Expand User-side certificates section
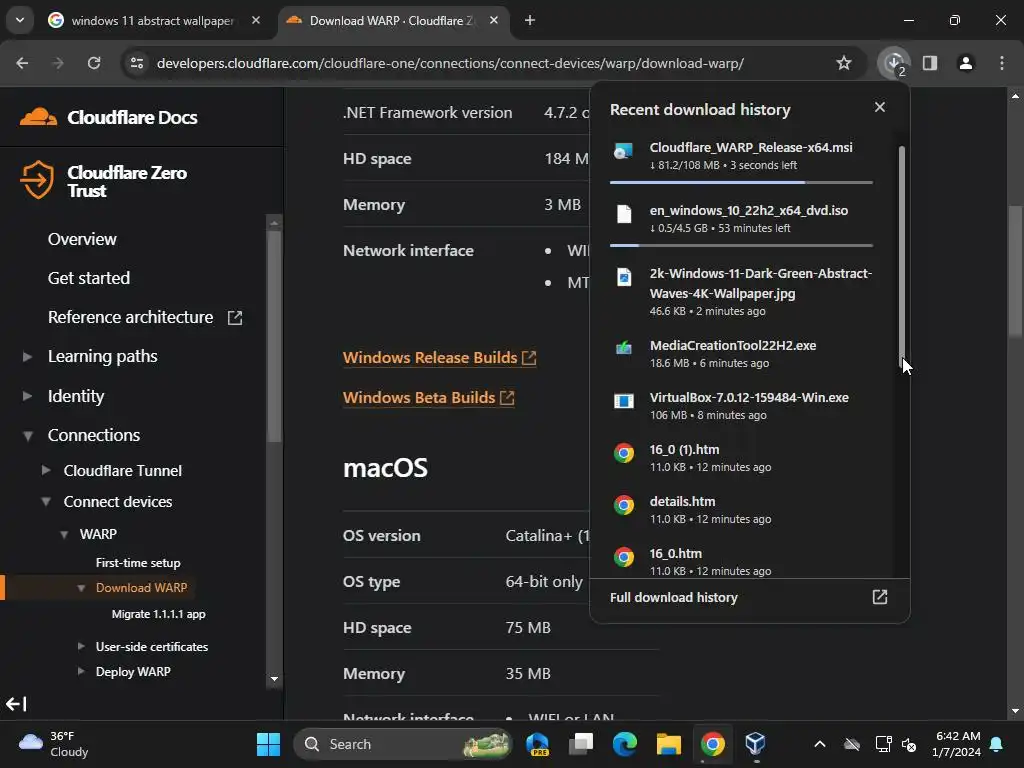The height and width of the screenshot is (768, 1024). click(81, 646)
